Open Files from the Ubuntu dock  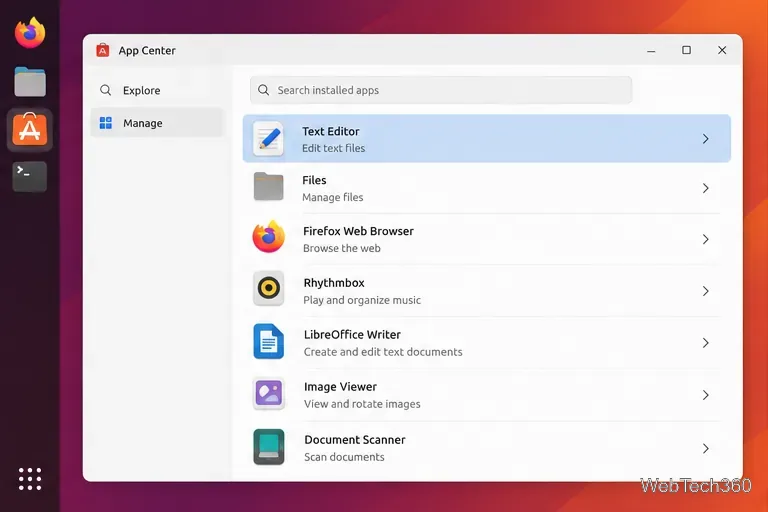(x=30, y=82)
